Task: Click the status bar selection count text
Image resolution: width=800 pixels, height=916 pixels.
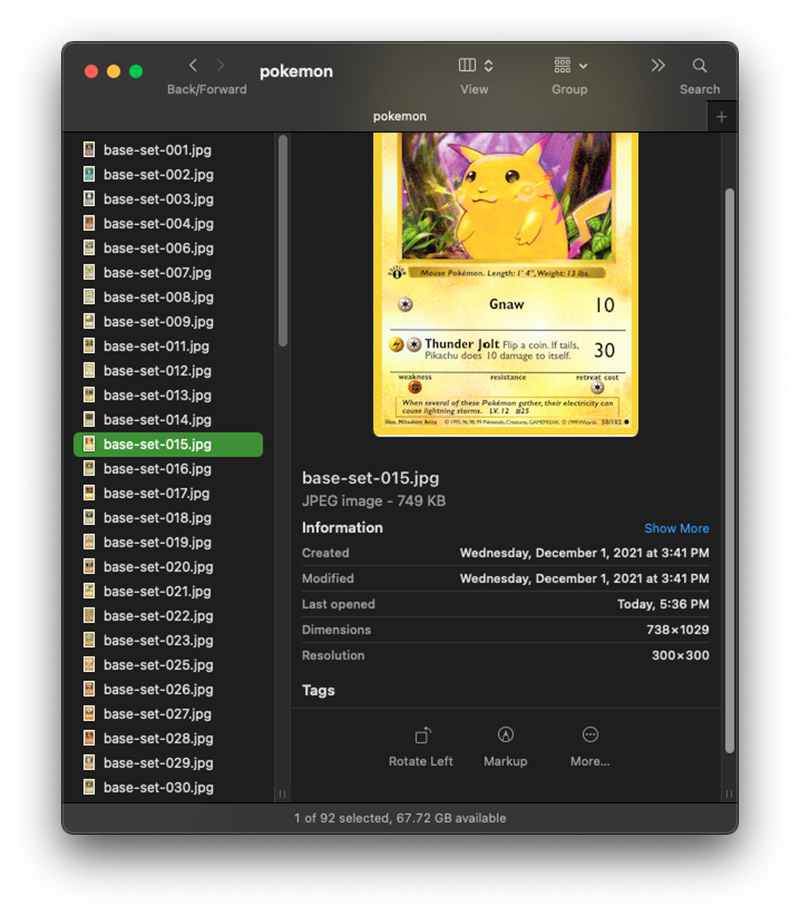Action: click(x=400, y=818)
